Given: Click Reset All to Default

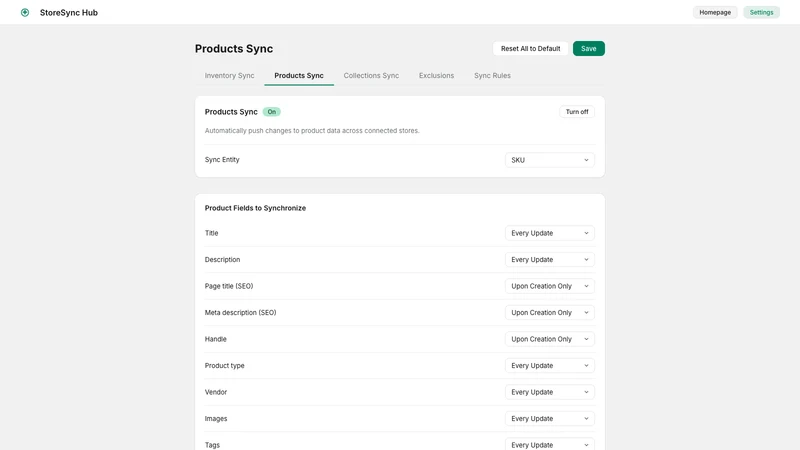Looking at the screenshot, I should [530, 48].
